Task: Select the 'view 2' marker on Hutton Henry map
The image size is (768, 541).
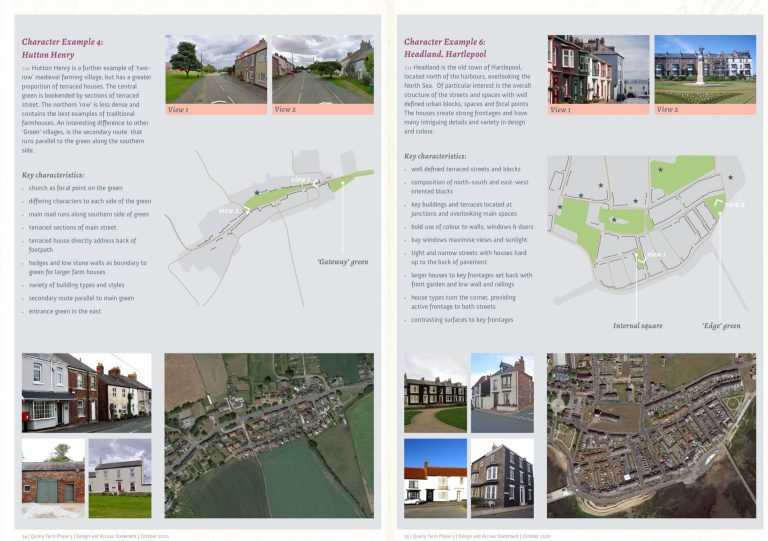Action: click(229, 211)
